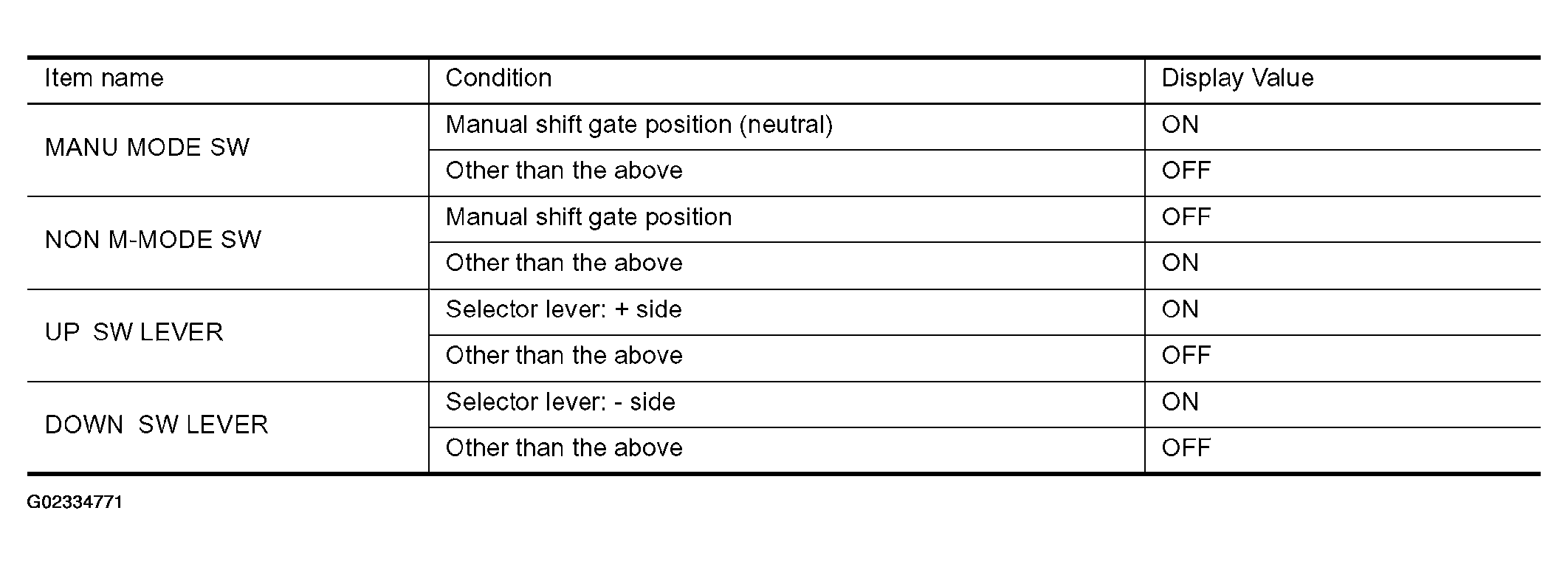Image resolution: width=1568 pixels, height=564 pixels.
Task: Click OFF value in DOWN SW LEVER row
Action: click(x=1186, y=448)
